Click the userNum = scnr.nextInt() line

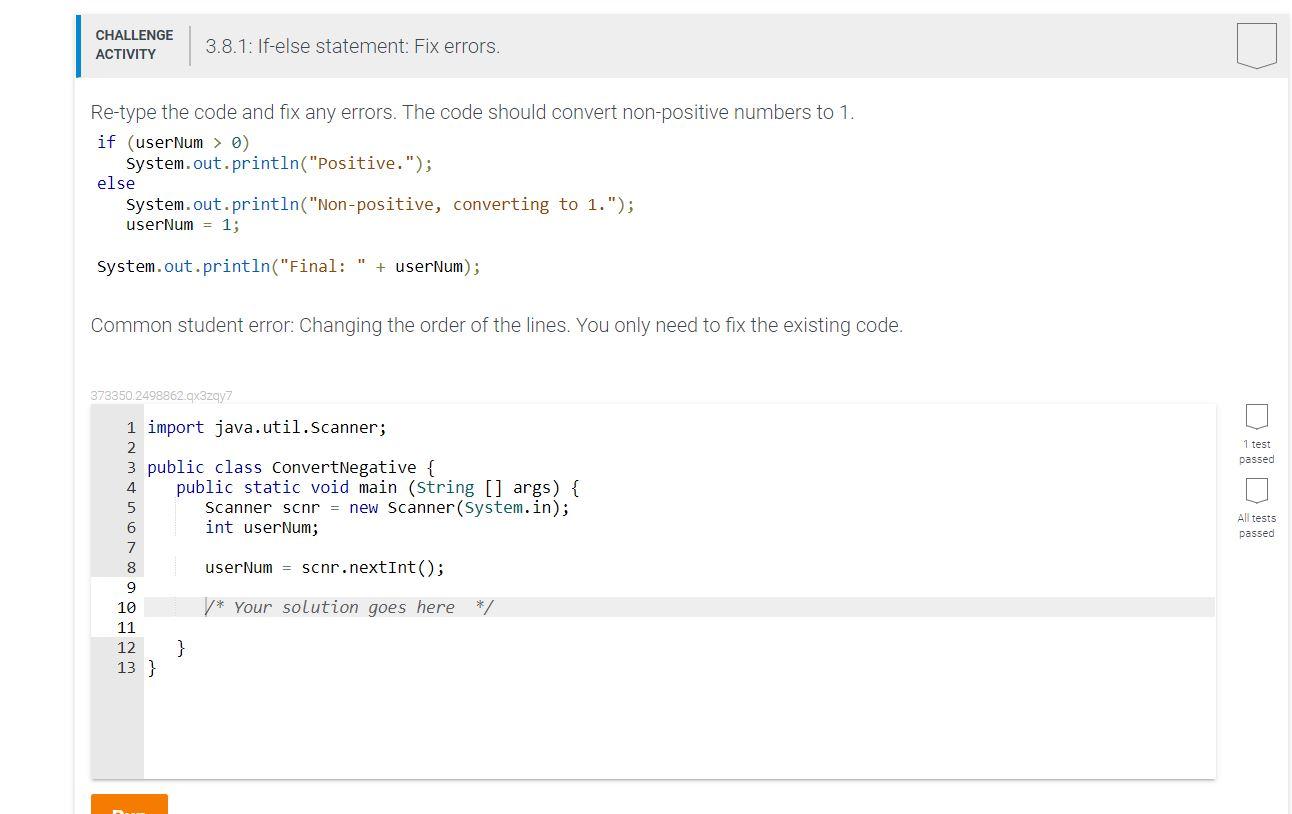[323, 567]
